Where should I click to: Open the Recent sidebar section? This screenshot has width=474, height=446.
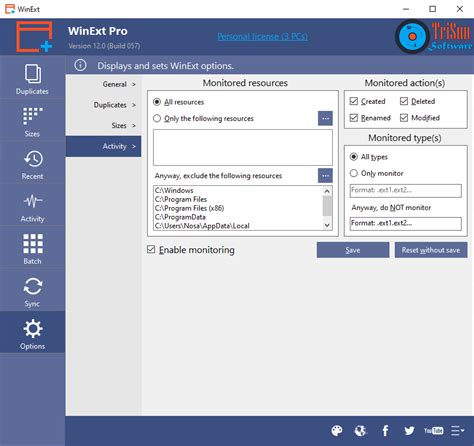32,164
